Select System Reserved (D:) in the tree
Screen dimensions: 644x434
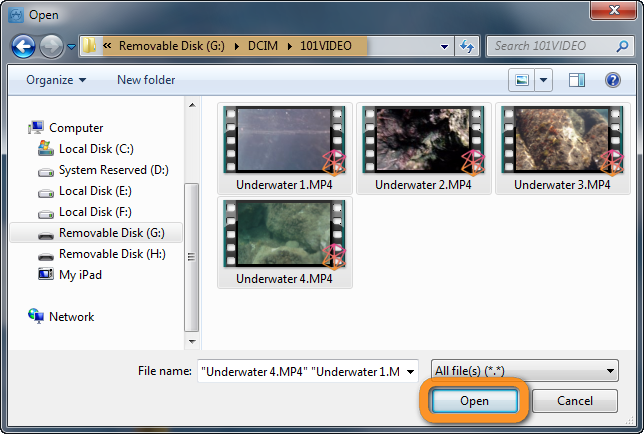[x=114, y=170]
